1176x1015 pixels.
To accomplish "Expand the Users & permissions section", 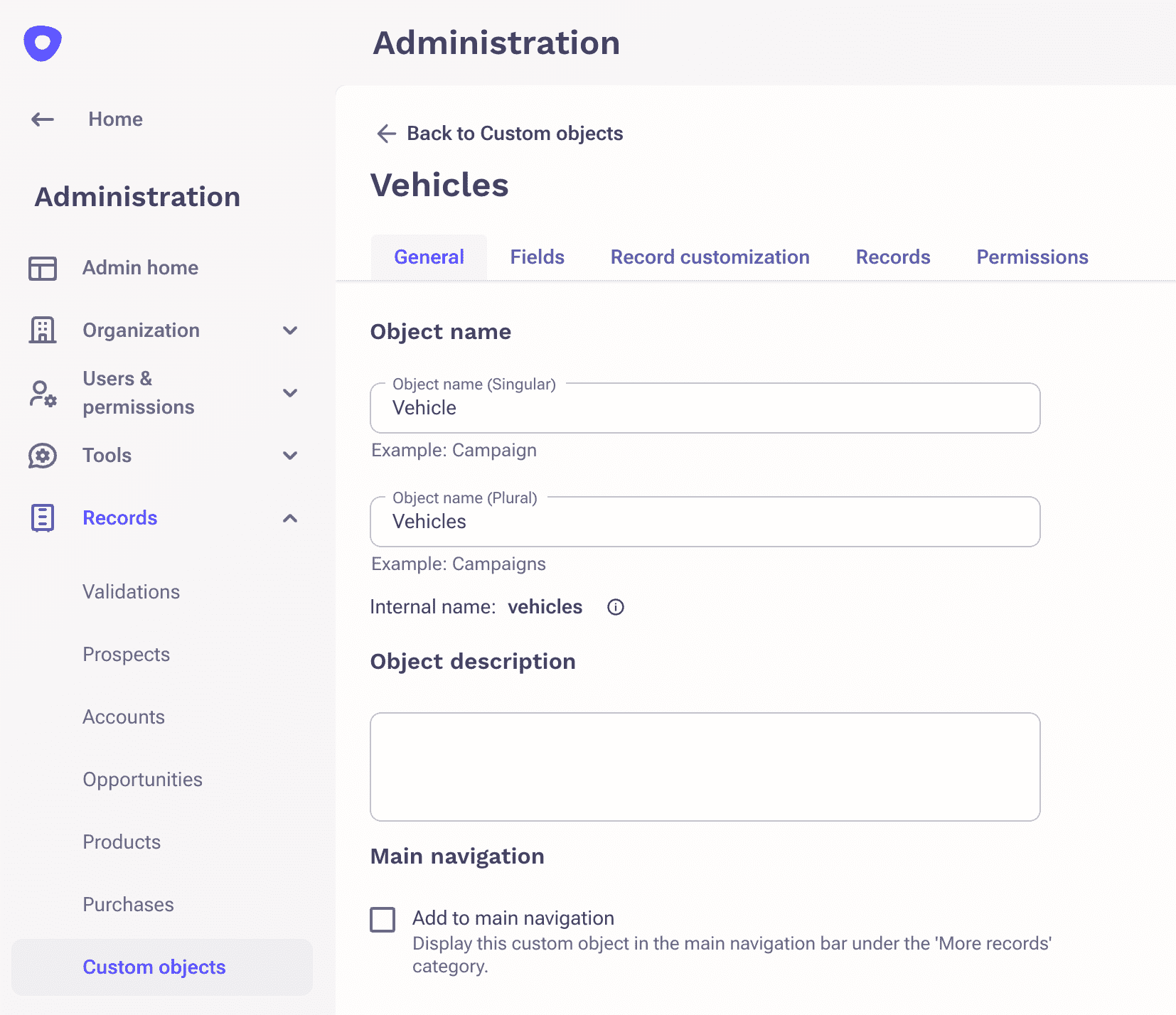I will click(x=290, y=393).
